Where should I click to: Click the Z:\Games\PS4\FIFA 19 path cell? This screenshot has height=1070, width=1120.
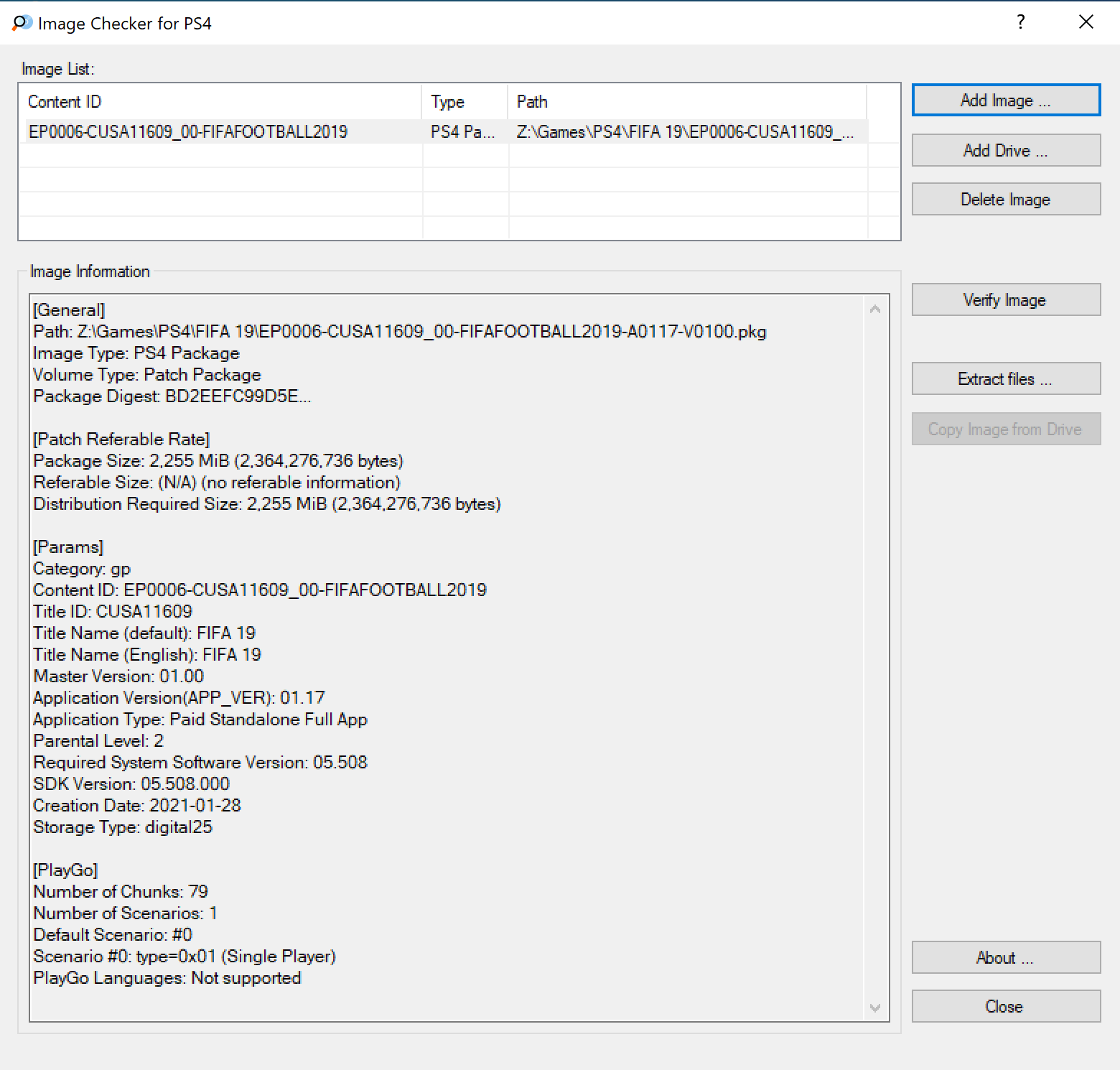tap(686, 131)
